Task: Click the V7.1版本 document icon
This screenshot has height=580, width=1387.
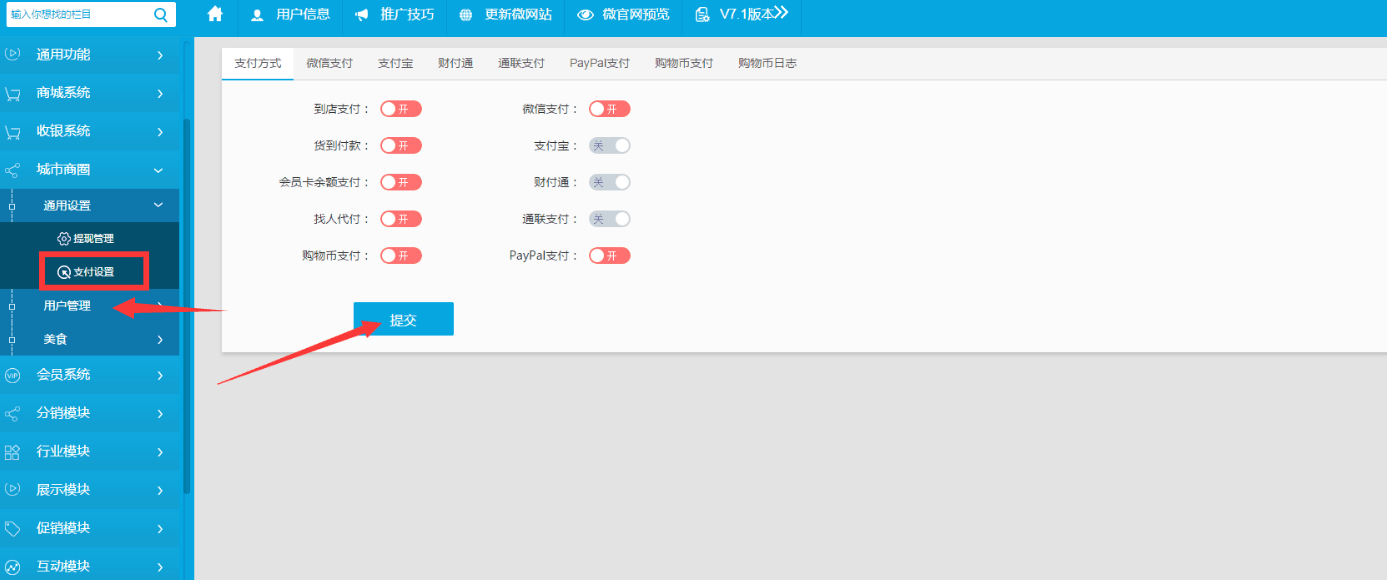Action: click(x=702, y=15)
